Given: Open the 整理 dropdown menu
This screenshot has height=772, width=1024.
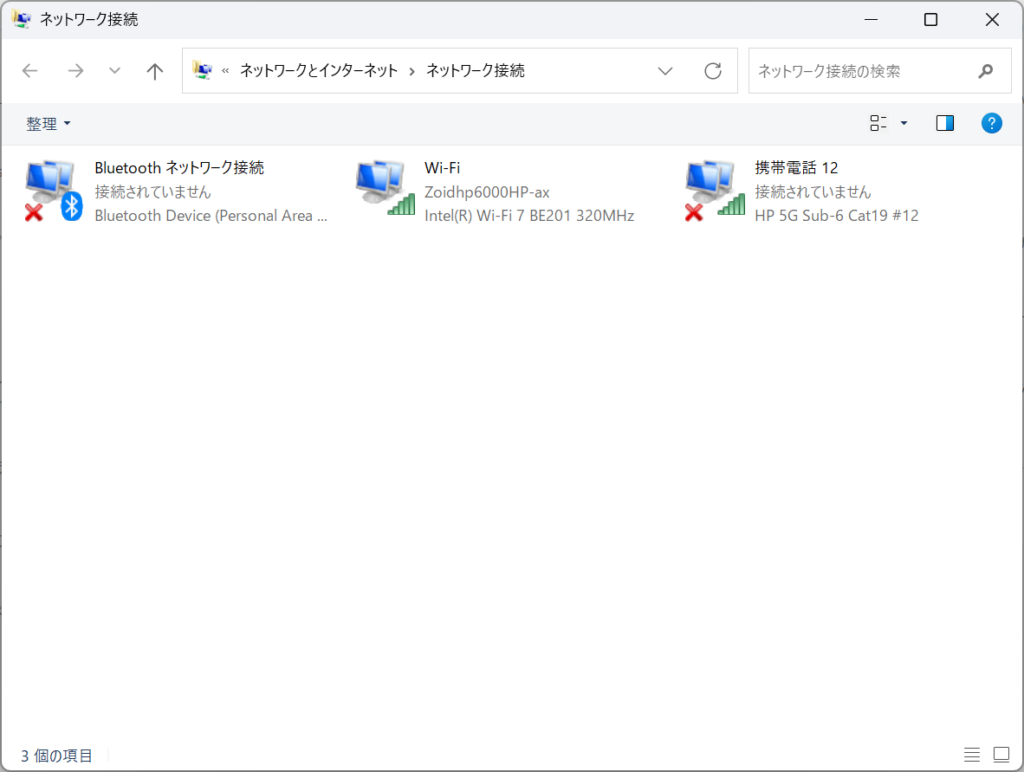Looking at the screenshot, I should (x=48, y=124).
